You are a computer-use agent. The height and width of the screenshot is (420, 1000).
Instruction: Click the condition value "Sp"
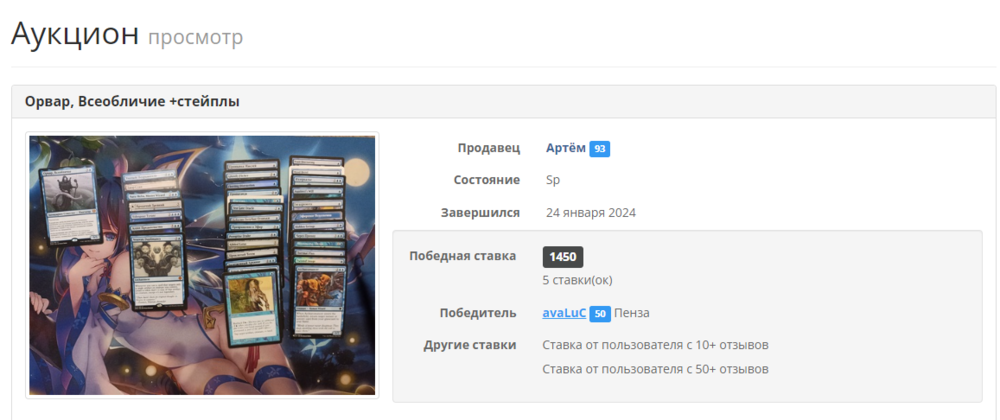pos(552,180)
